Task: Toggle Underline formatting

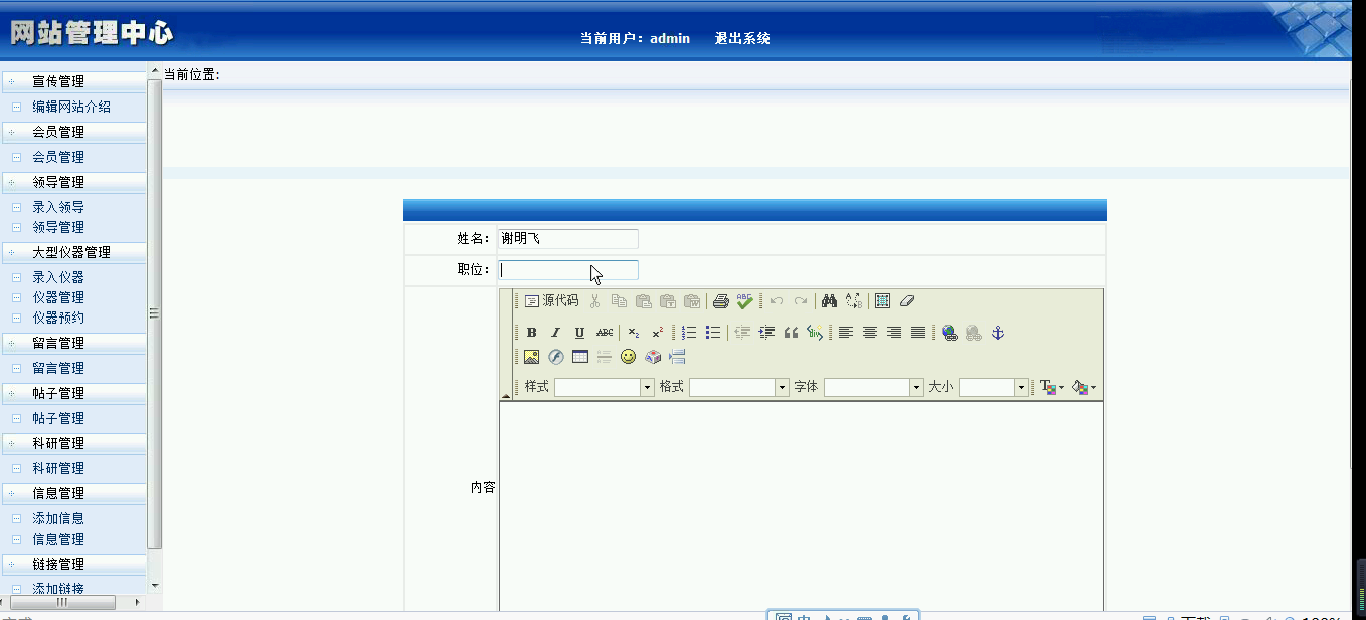Action: pyautogui.click(x=579, y=333)
